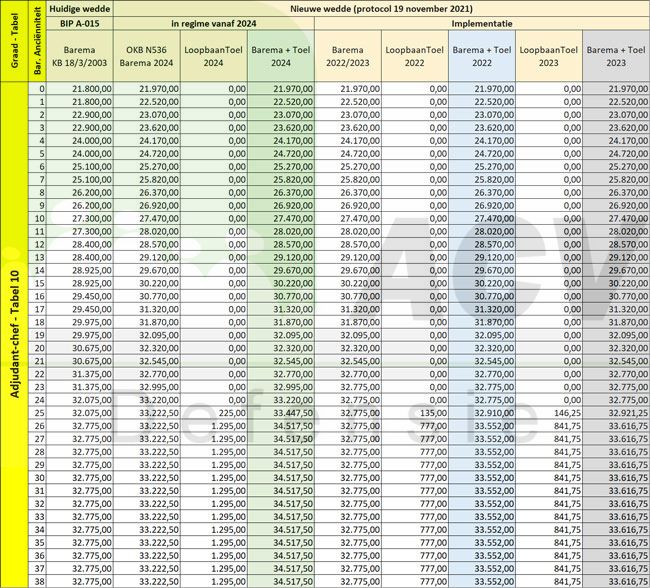Click the 'Bar. Anciënniteit' vertical header
Screen dimensions: 650x588
pyautogui.click(x=37, y=41)
